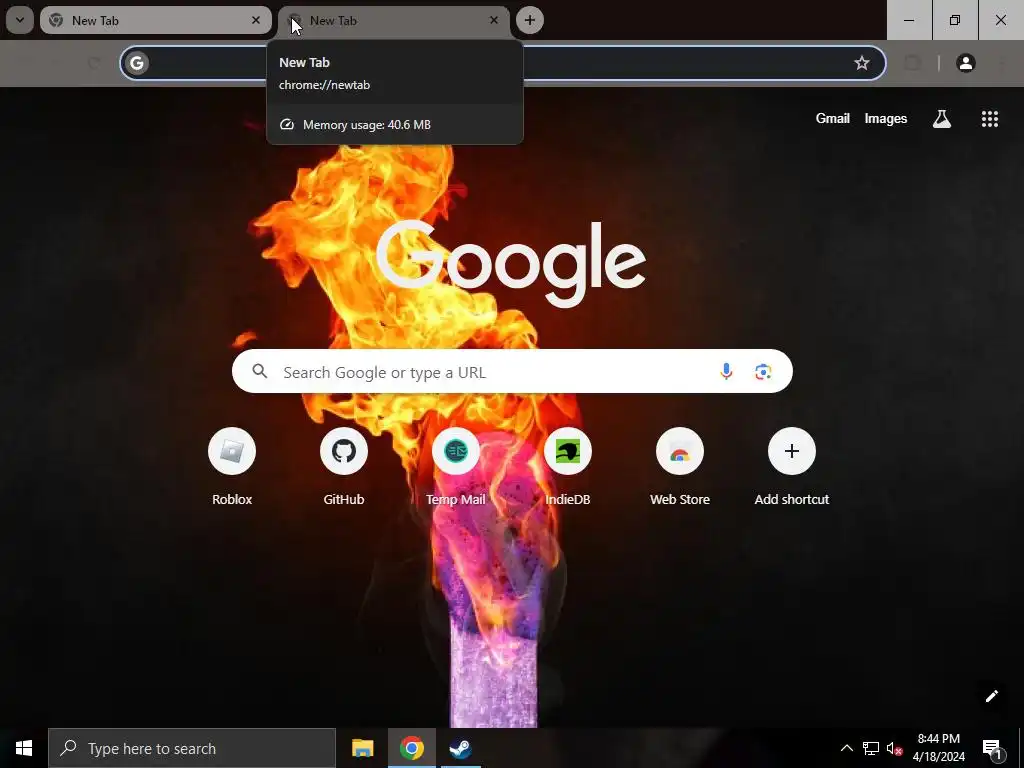Open a new tab with plus button
The image size is (1024, 768).
530,20
